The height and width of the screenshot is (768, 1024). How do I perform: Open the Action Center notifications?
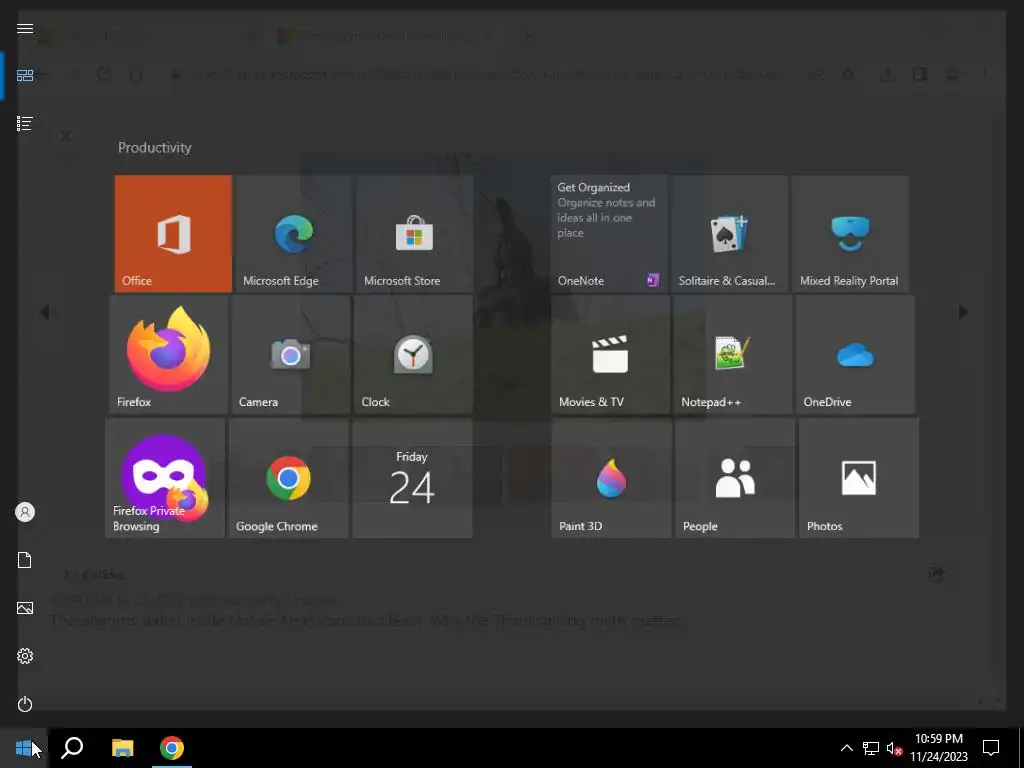coord(991,748)
